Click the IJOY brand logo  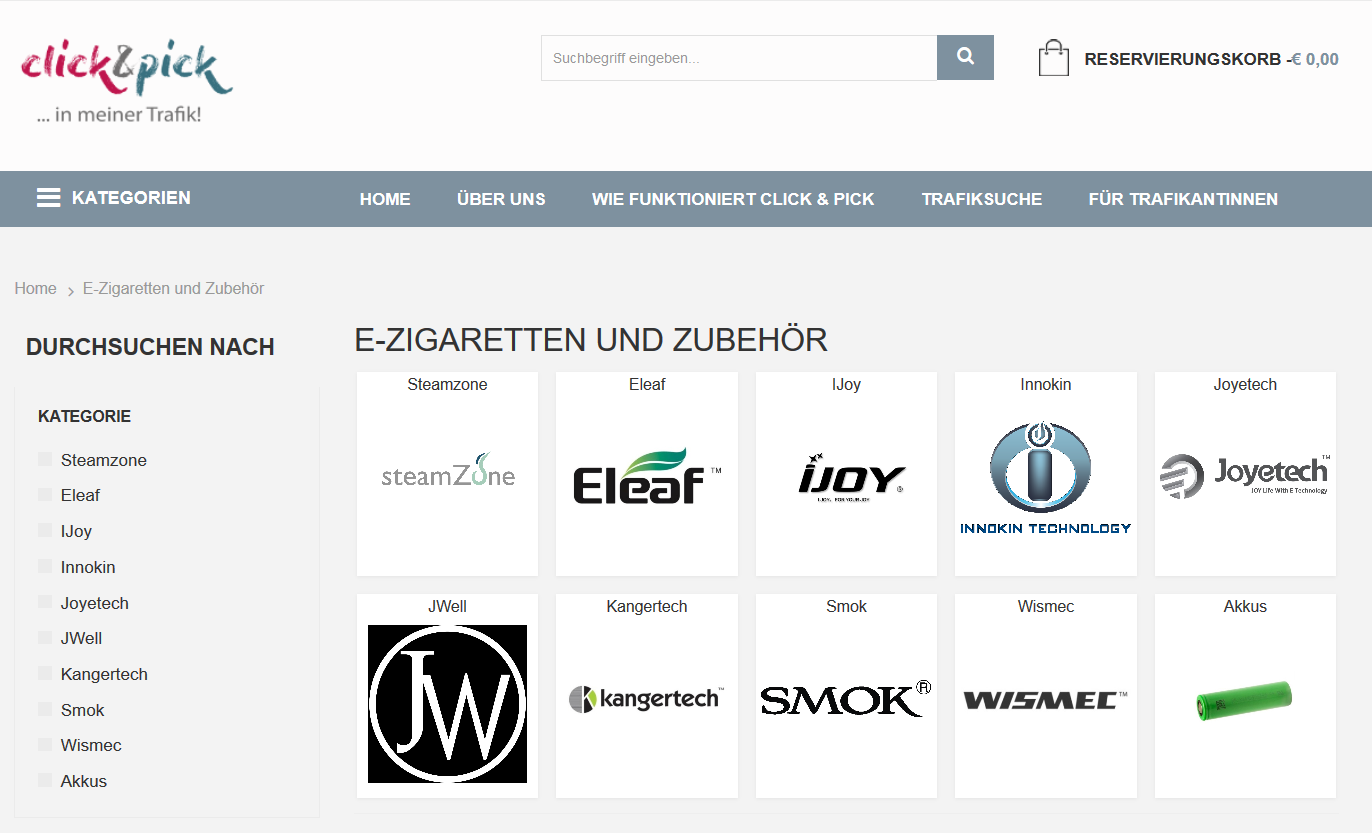(850, 477)
